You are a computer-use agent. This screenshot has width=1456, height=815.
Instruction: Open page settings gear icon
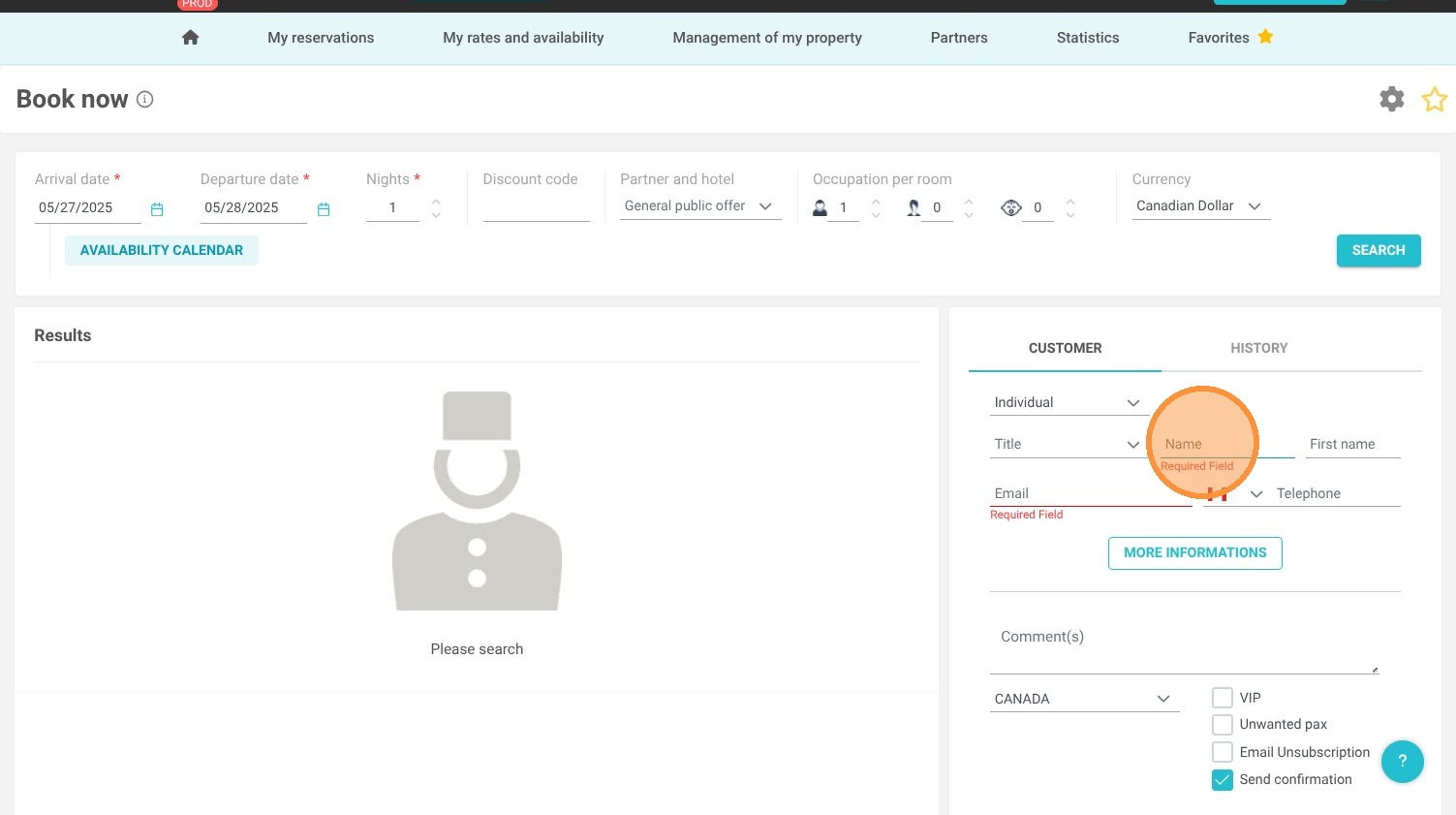point(1392,99)
